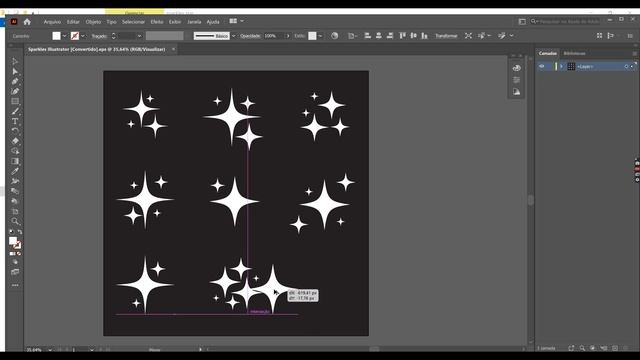Align objects to horizontal right
The height and width of the screenshot is (360, 640).
point(389,36)
